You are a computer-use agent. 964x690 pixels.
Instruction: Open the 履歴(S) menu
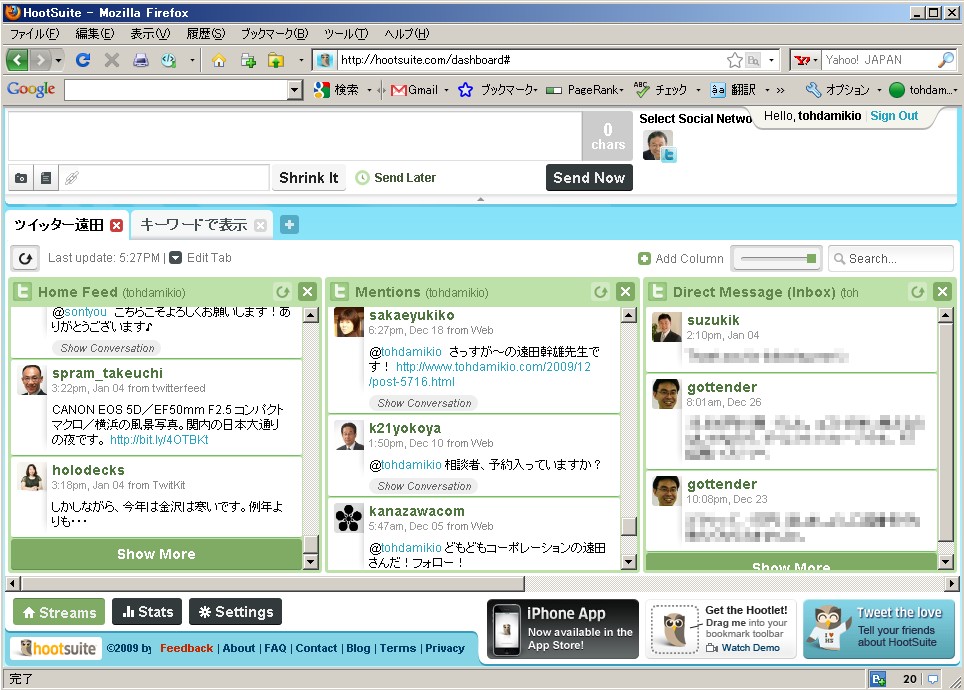[205, 33]
